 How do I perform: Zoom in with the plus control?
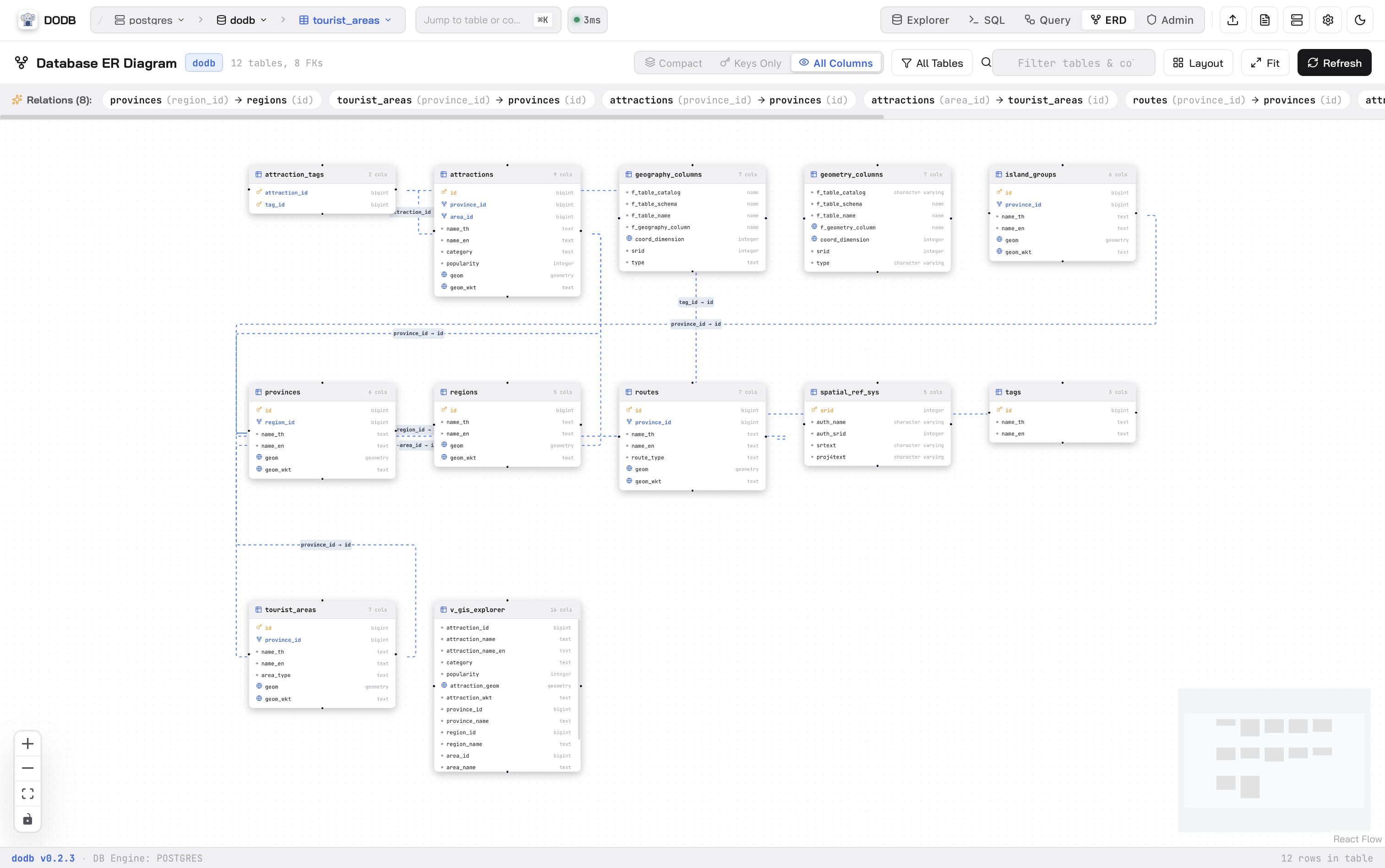click(x=27, y=743)
